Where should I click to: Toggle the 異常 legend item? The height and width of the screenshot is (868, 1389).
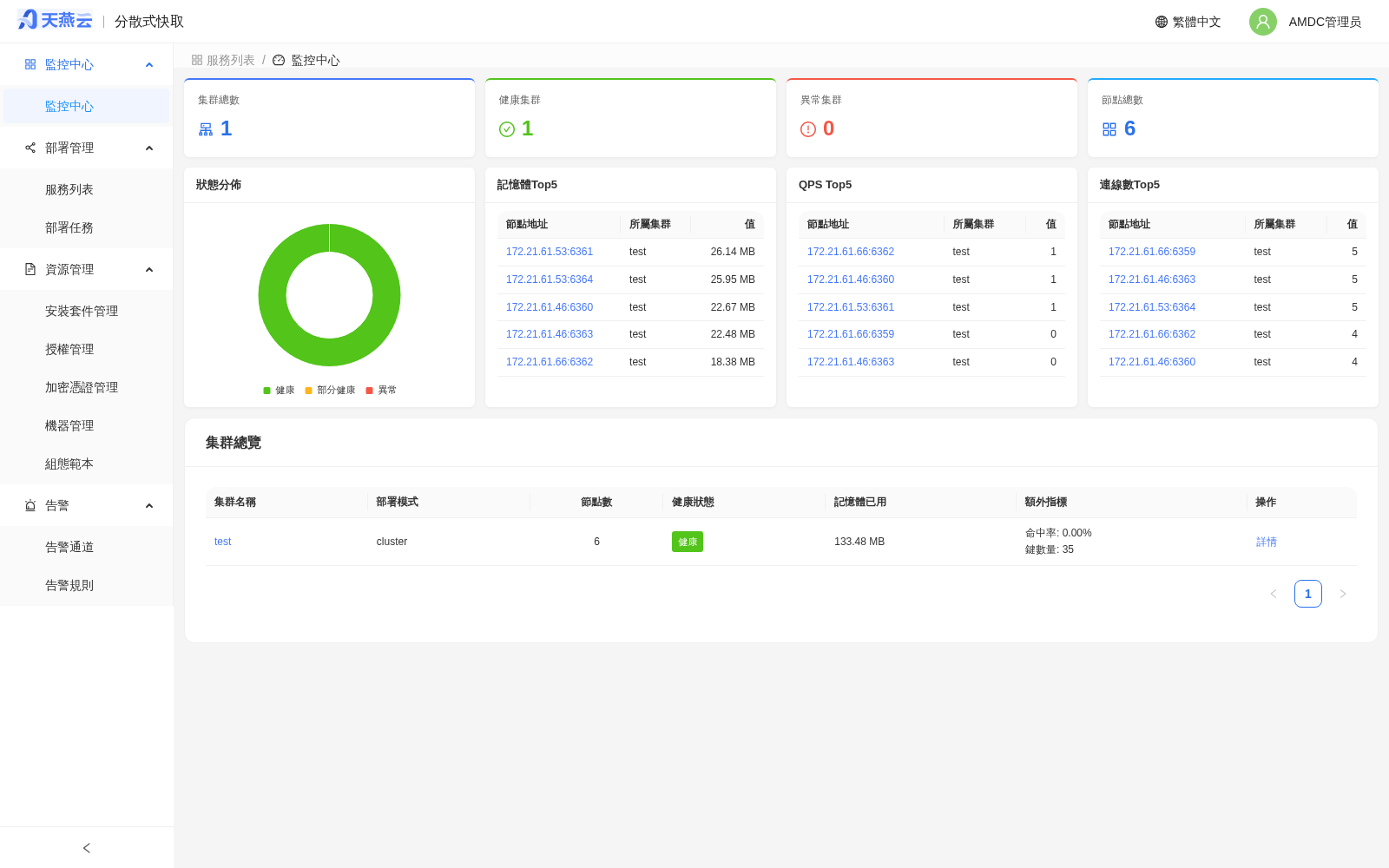381,391
